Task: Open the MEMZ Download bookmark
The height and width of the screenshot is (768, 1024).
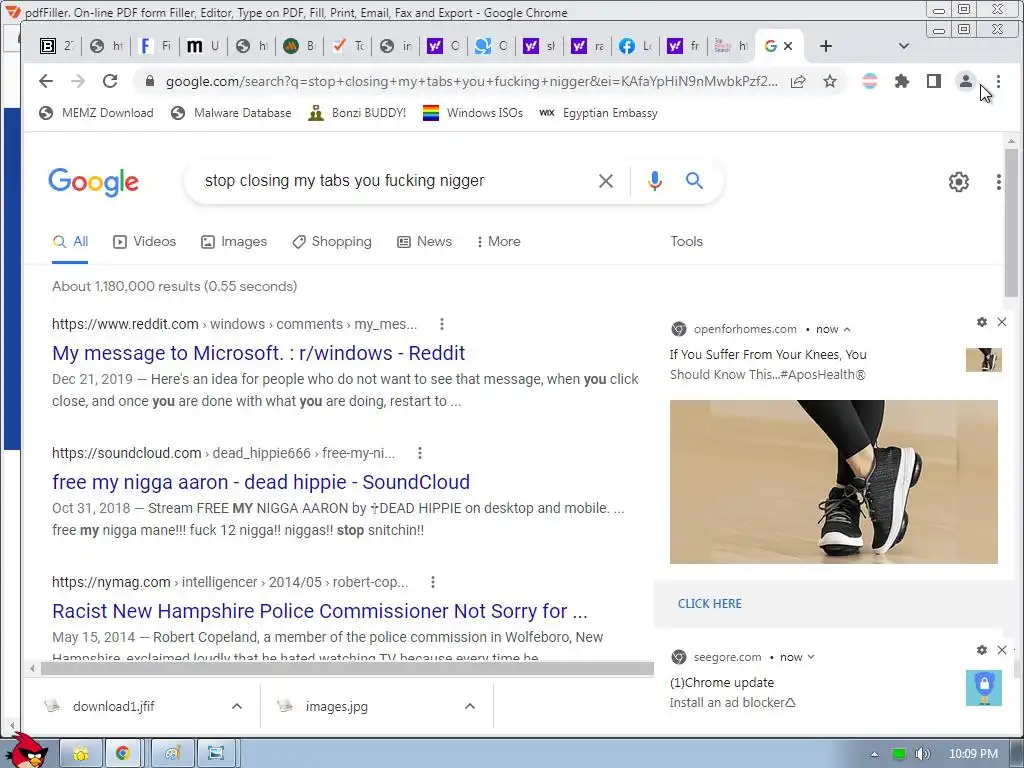Action: (96, 113)
